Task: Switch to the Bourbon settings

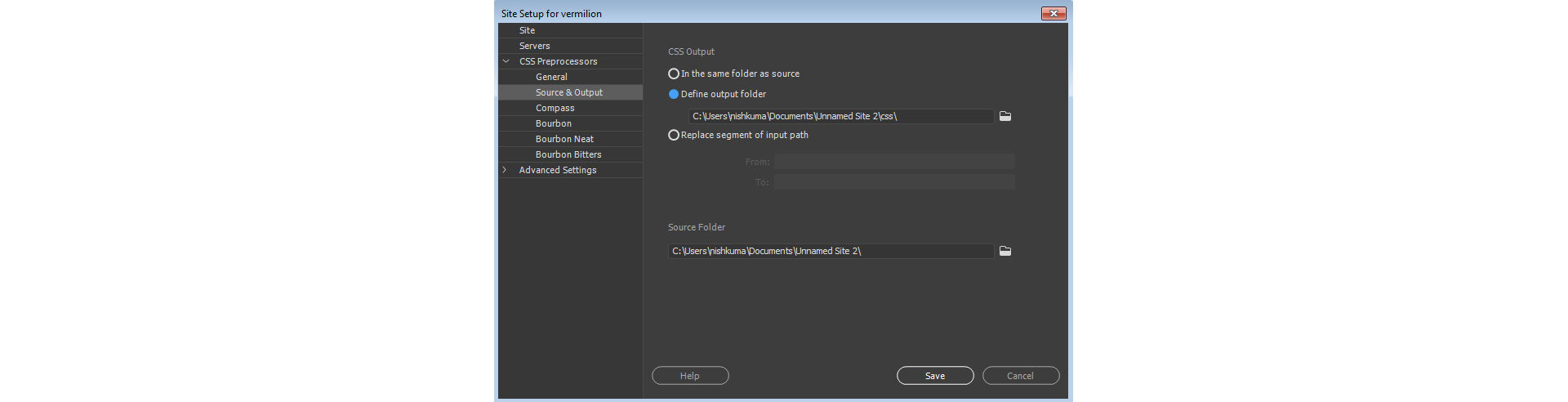Action: pos(554,123)
